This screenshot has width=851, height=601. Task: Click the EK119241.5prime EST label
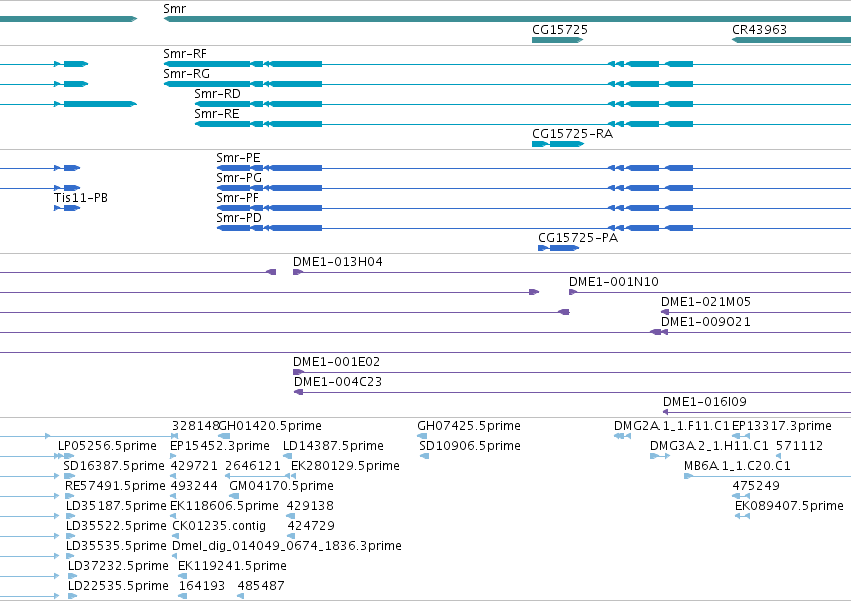pos(232,567)
